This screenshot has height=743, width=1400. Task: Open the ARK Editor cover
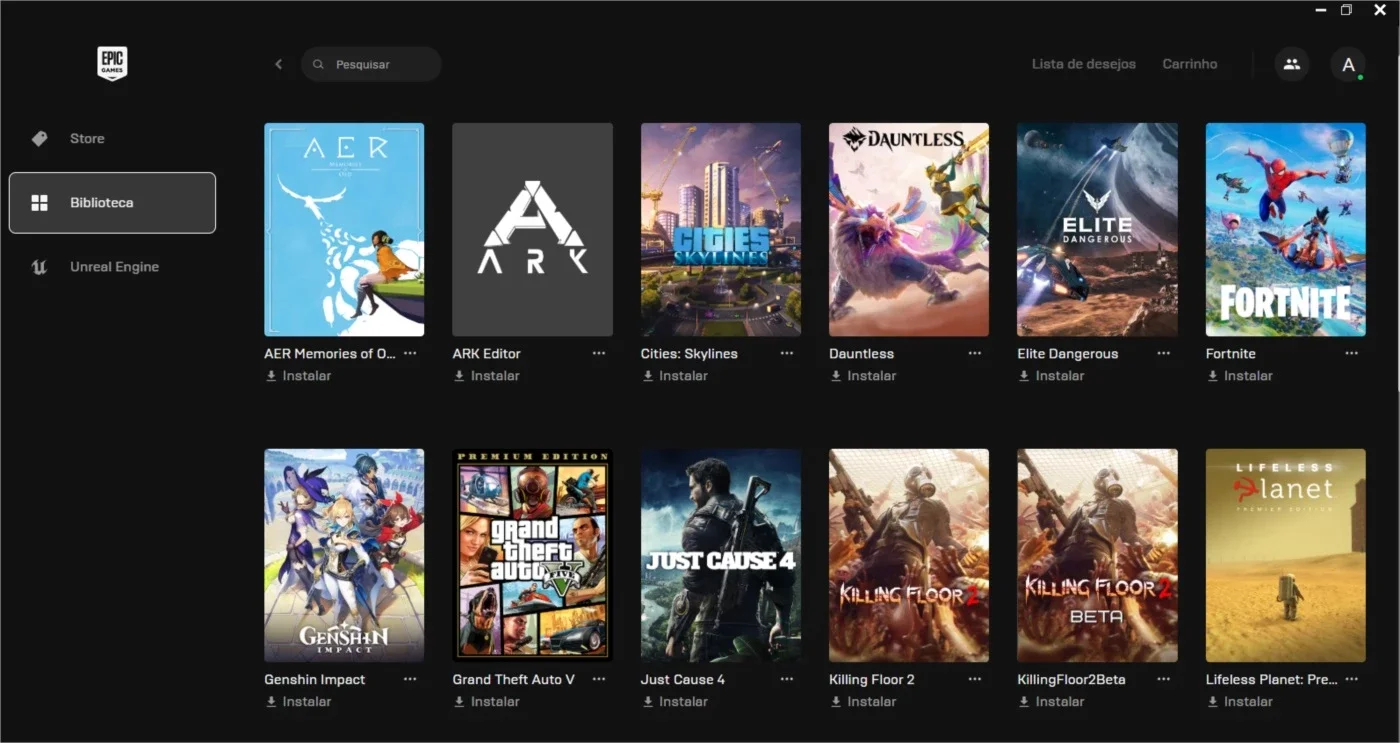click(532, 229)
